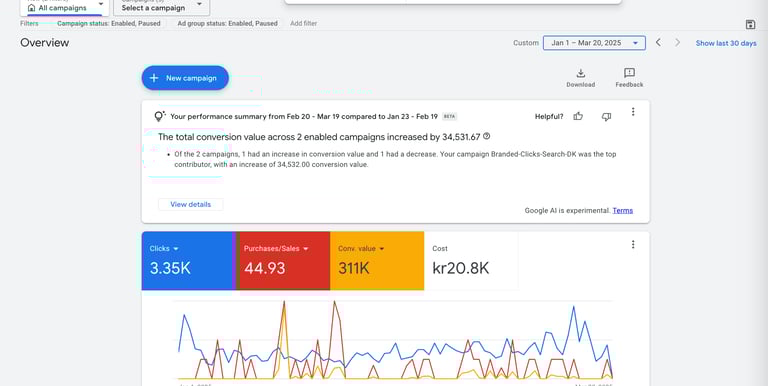Open the Conv. value metric dropdown

pos(361,249)
